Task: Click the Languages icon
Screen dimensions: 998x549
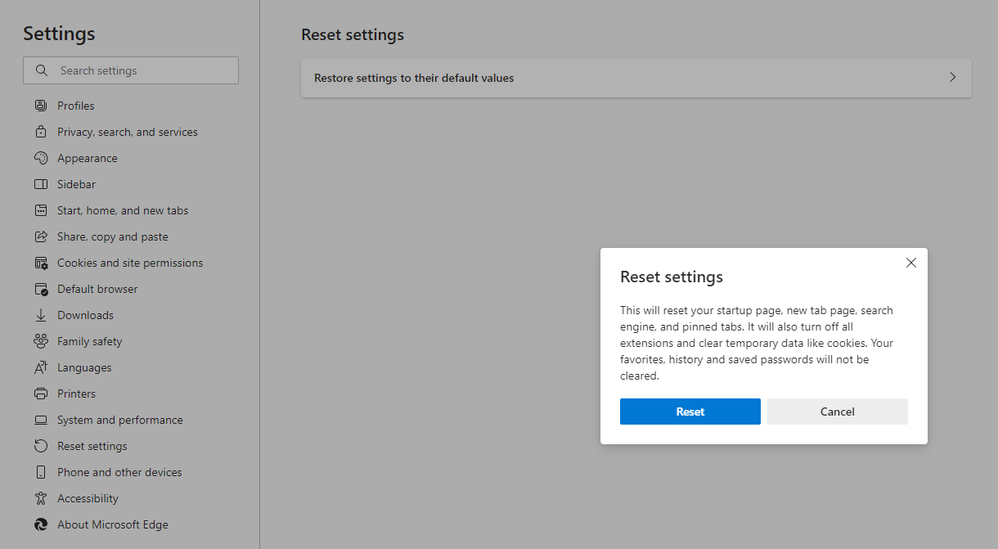Action: (x=41, y=368)
